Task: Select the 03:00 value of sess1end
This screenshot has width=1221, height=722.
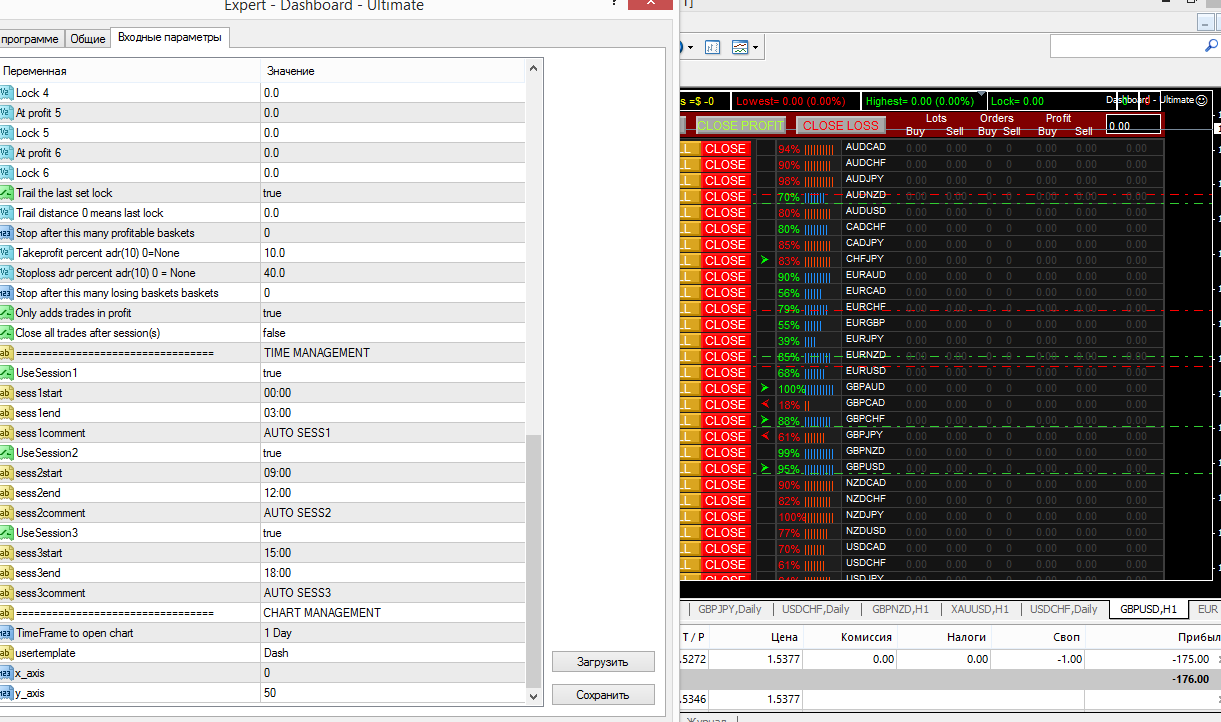Action: [x=394, y=413]
